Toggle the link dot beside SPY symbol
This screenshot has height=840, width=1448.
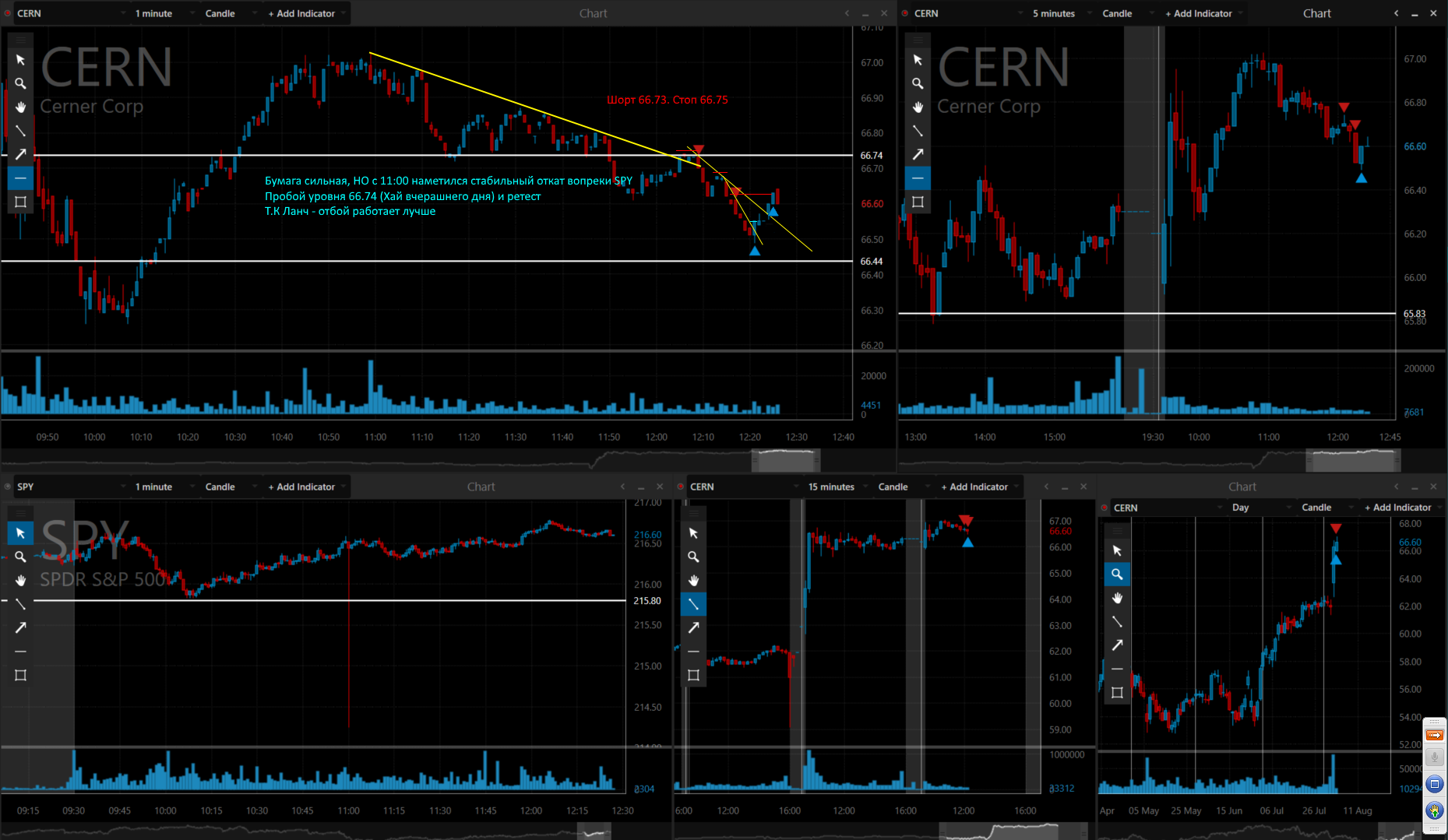[8, 487]
